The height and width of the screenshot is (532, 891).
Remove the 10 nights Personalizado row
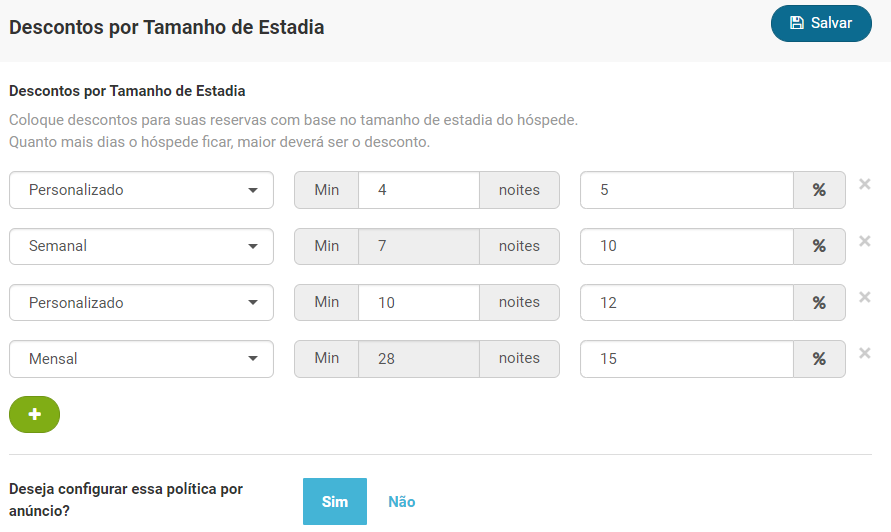point(864,297)
